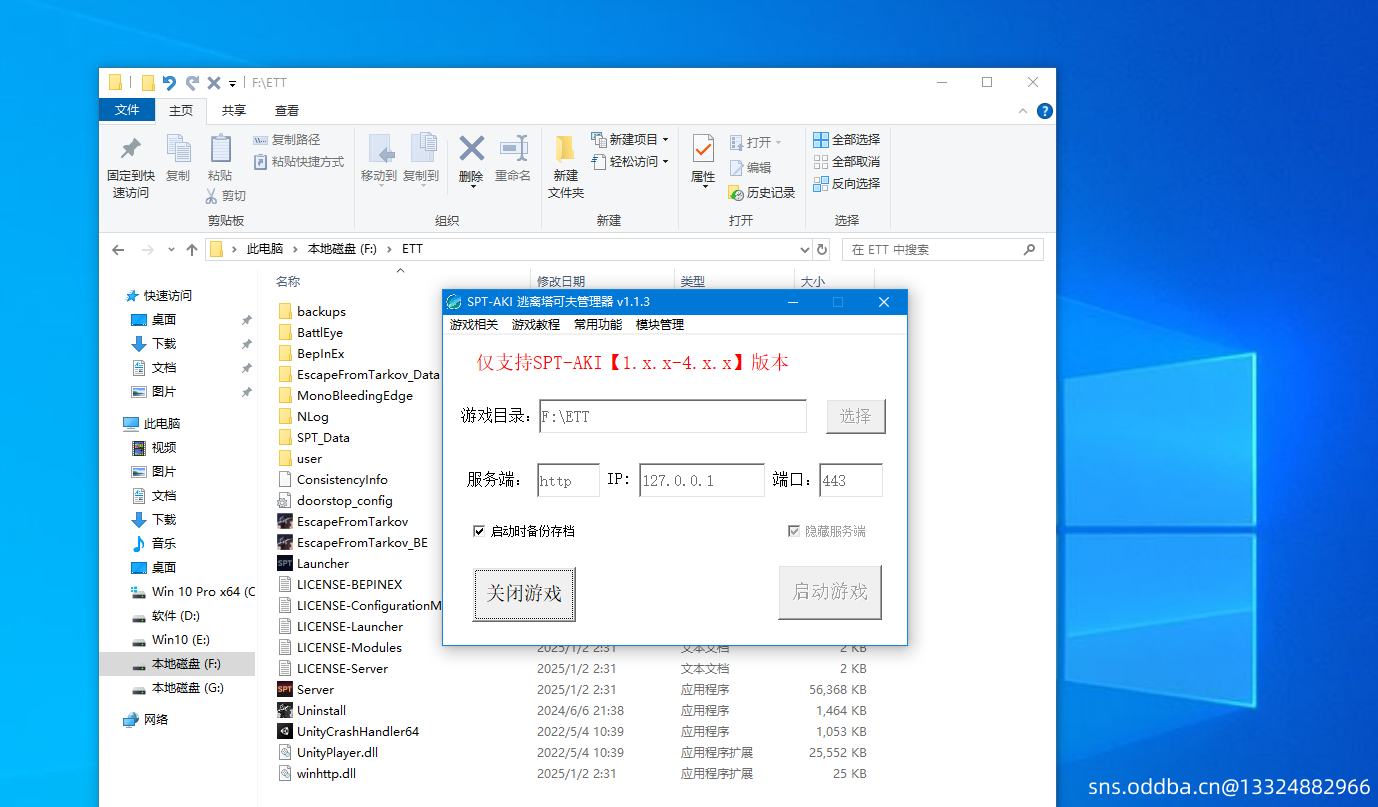Select 视频 in the navigation pane

point(164,448)
